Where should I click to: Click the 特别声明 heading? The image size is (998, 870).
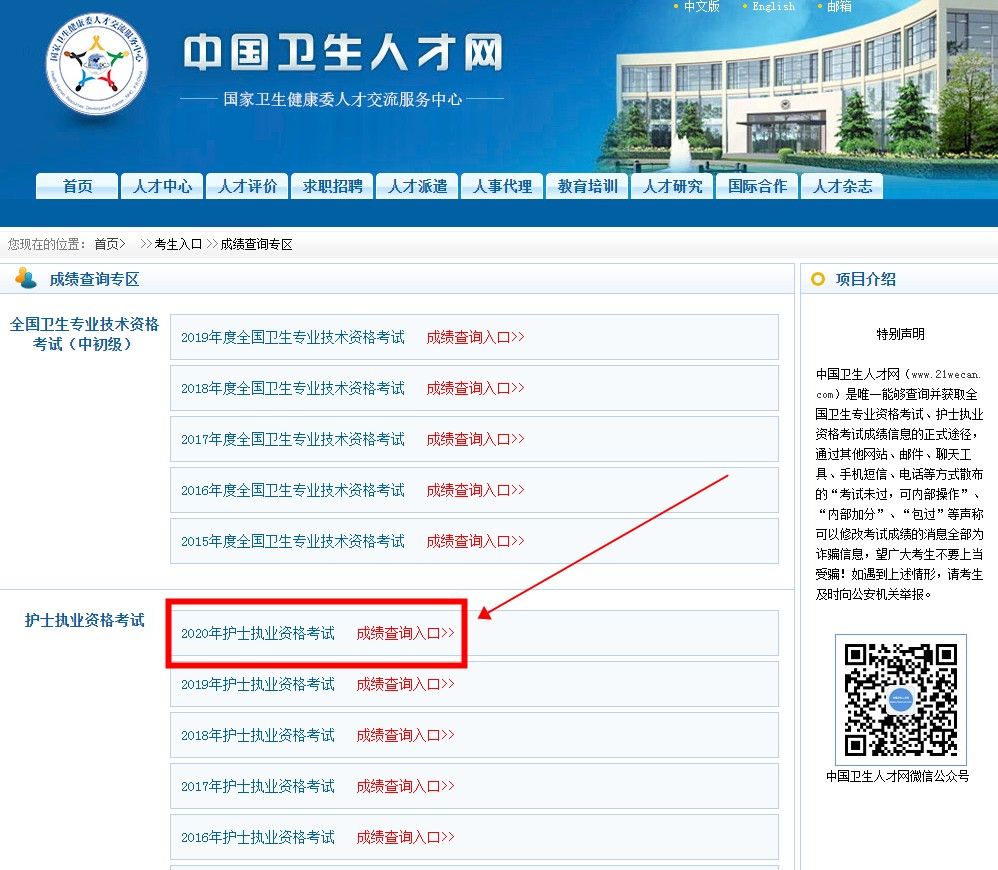[x=900, y=334]
